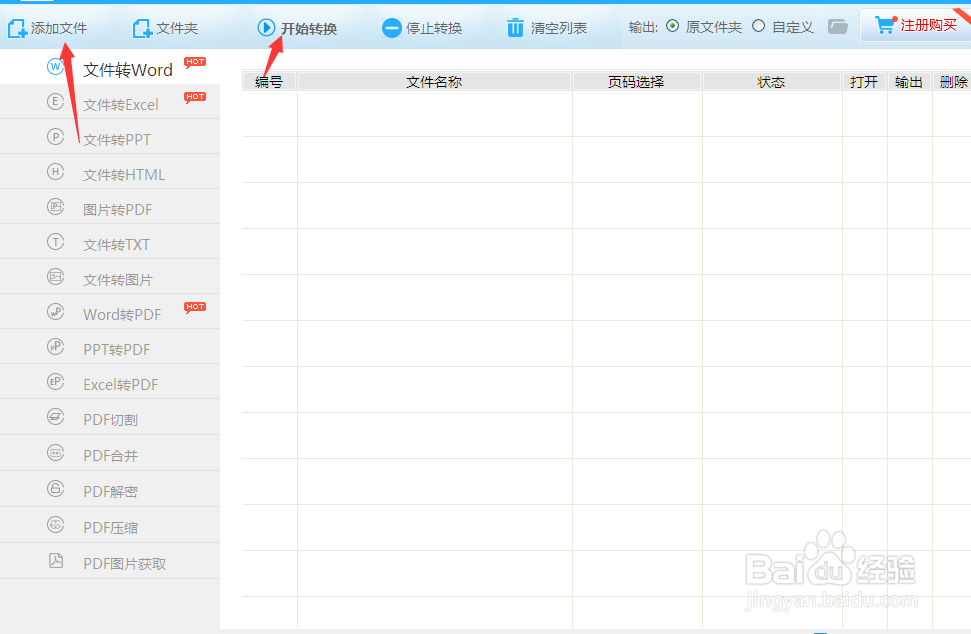Open the PDF切割 tool
The height and width of the screenshot is (634, 971).
(110, 417)
